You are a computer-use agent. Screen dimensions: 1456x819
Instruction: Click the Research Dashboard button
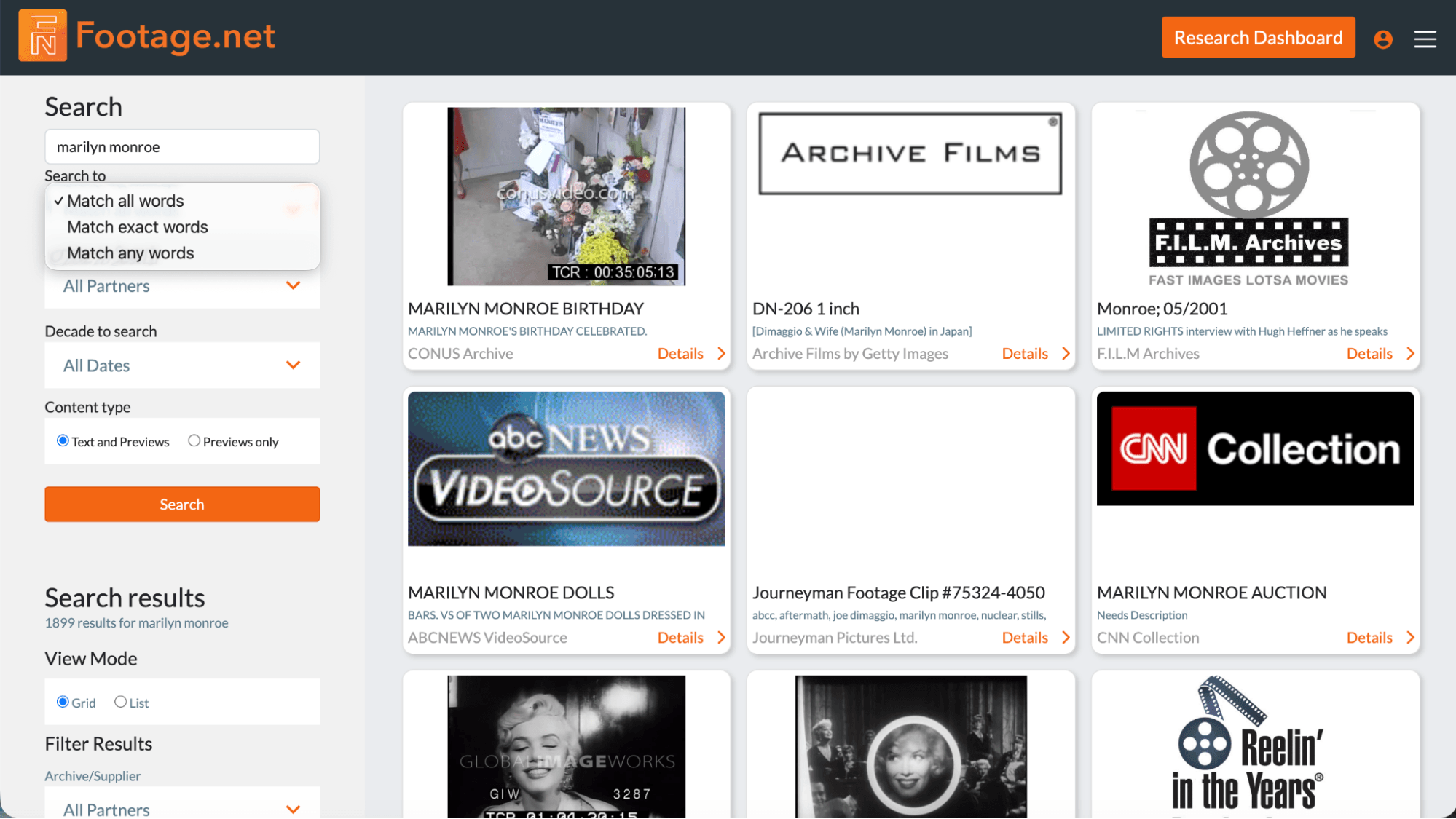coord(1258,38)
